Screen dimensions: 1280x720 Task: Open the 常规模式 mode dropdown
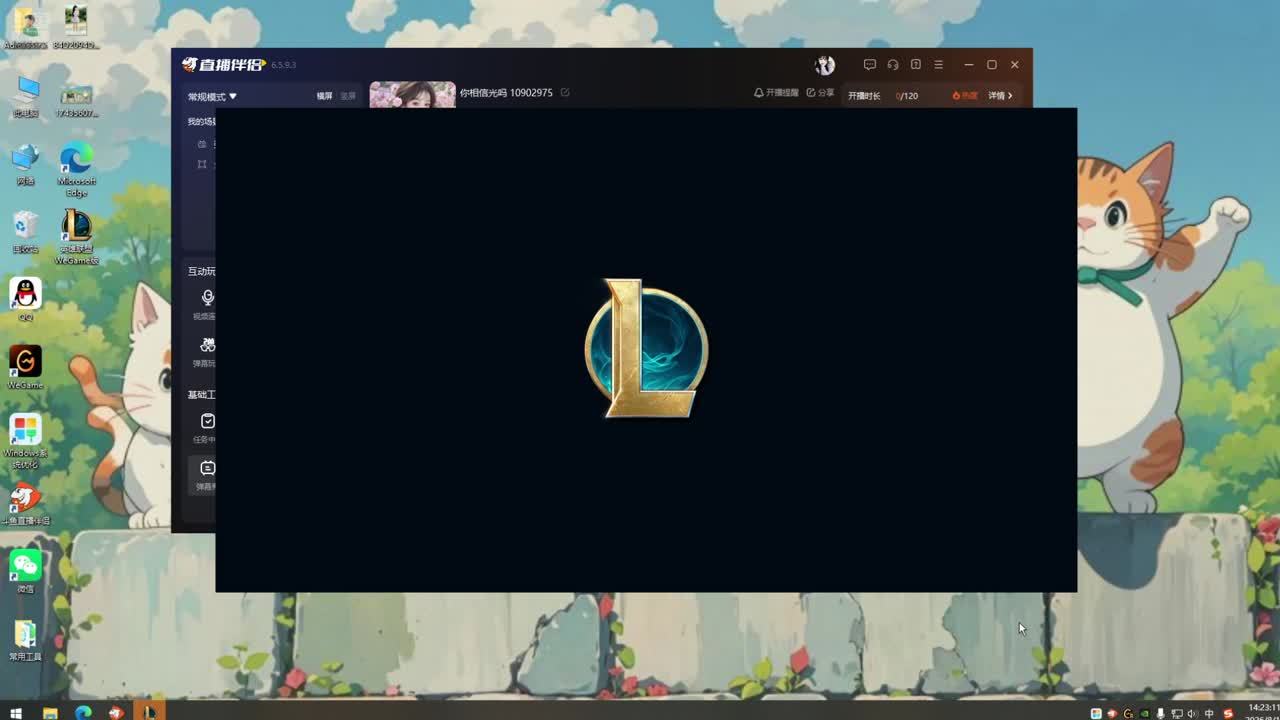click(212, 97)
